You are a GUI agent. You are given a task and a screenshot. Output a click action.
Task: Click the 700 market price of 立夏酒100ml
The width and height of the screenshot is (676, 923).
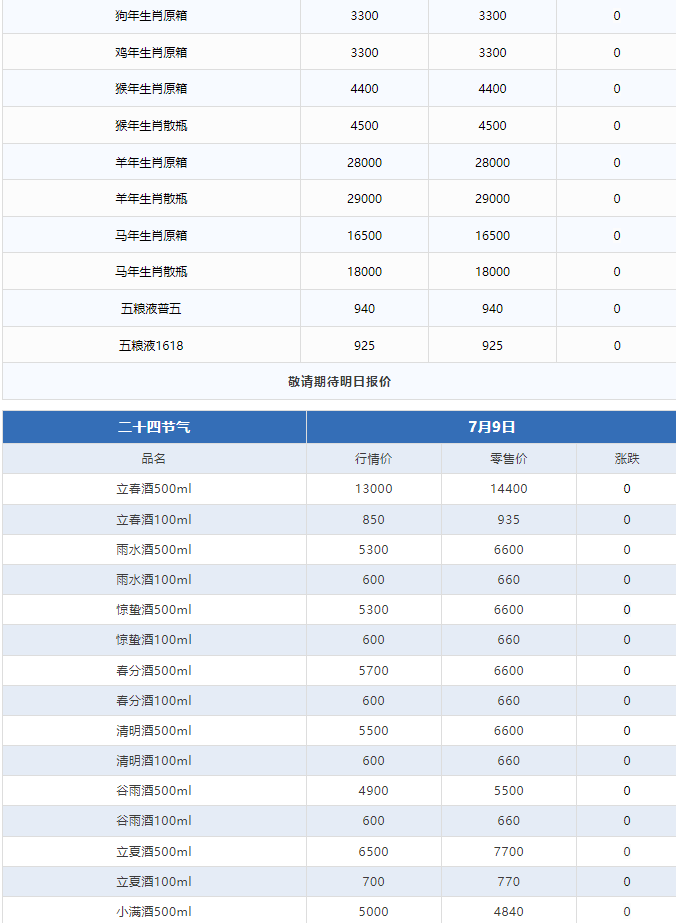click(373, 882)
